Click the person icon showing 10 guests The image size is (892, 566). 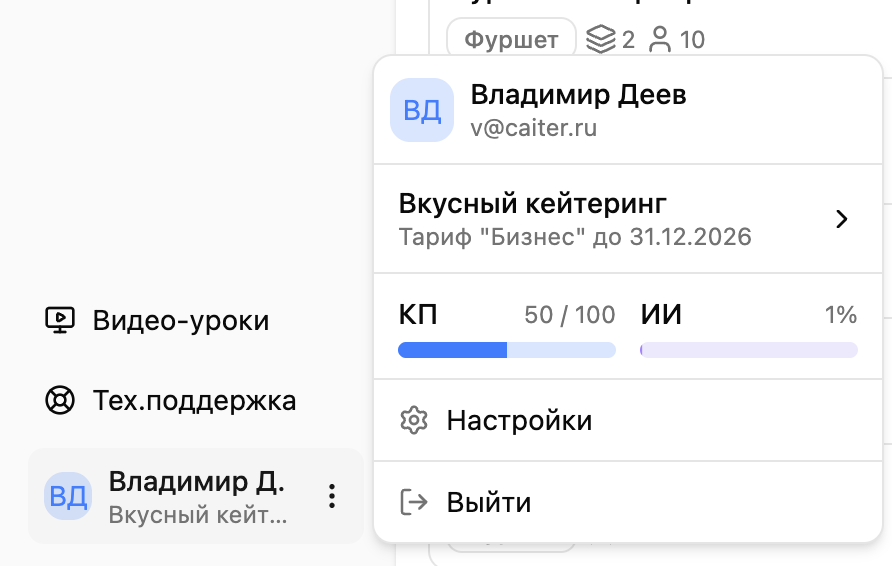point(660,40)
